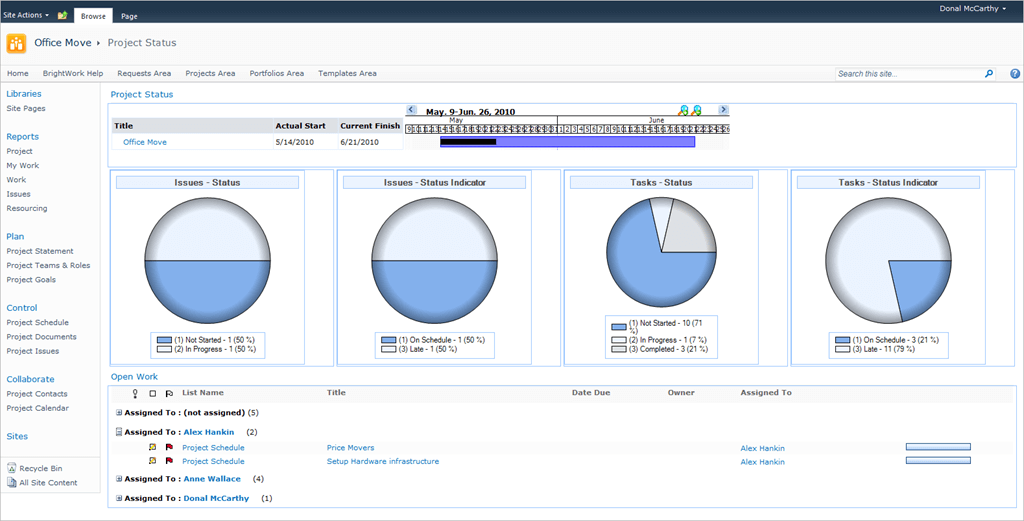
Task: Click the Gantt scroll right arrow
Action: click(x=723, y=110)
